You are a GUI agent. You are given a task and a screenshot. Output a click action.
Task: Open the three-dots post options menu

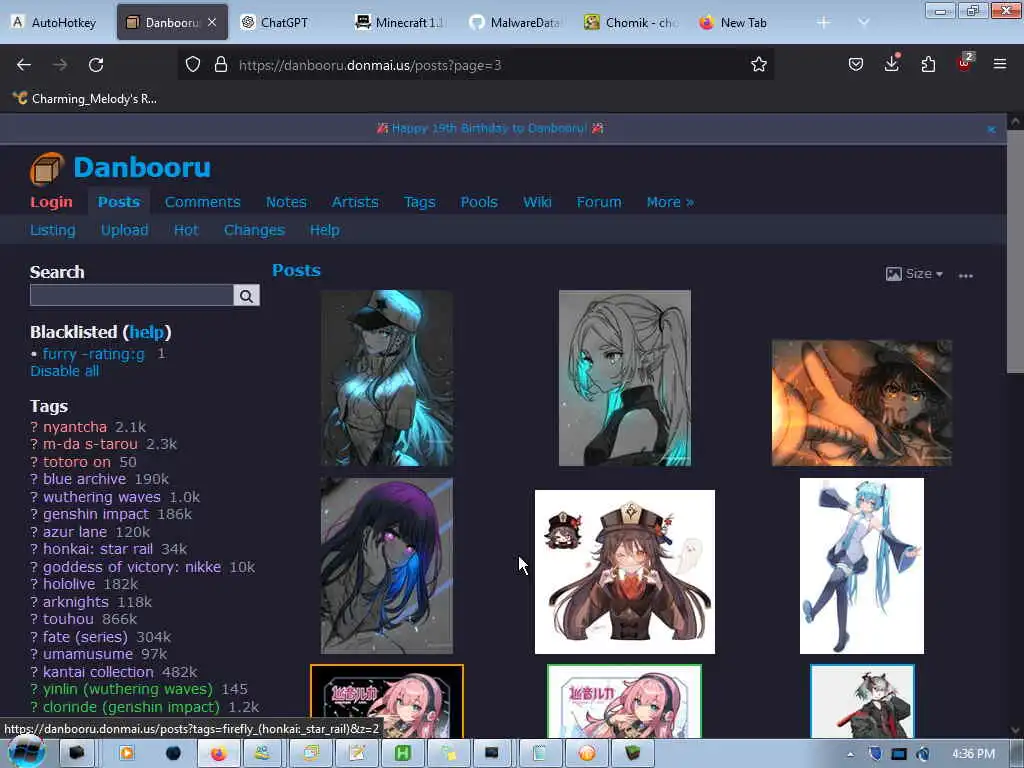coord(966,276)
